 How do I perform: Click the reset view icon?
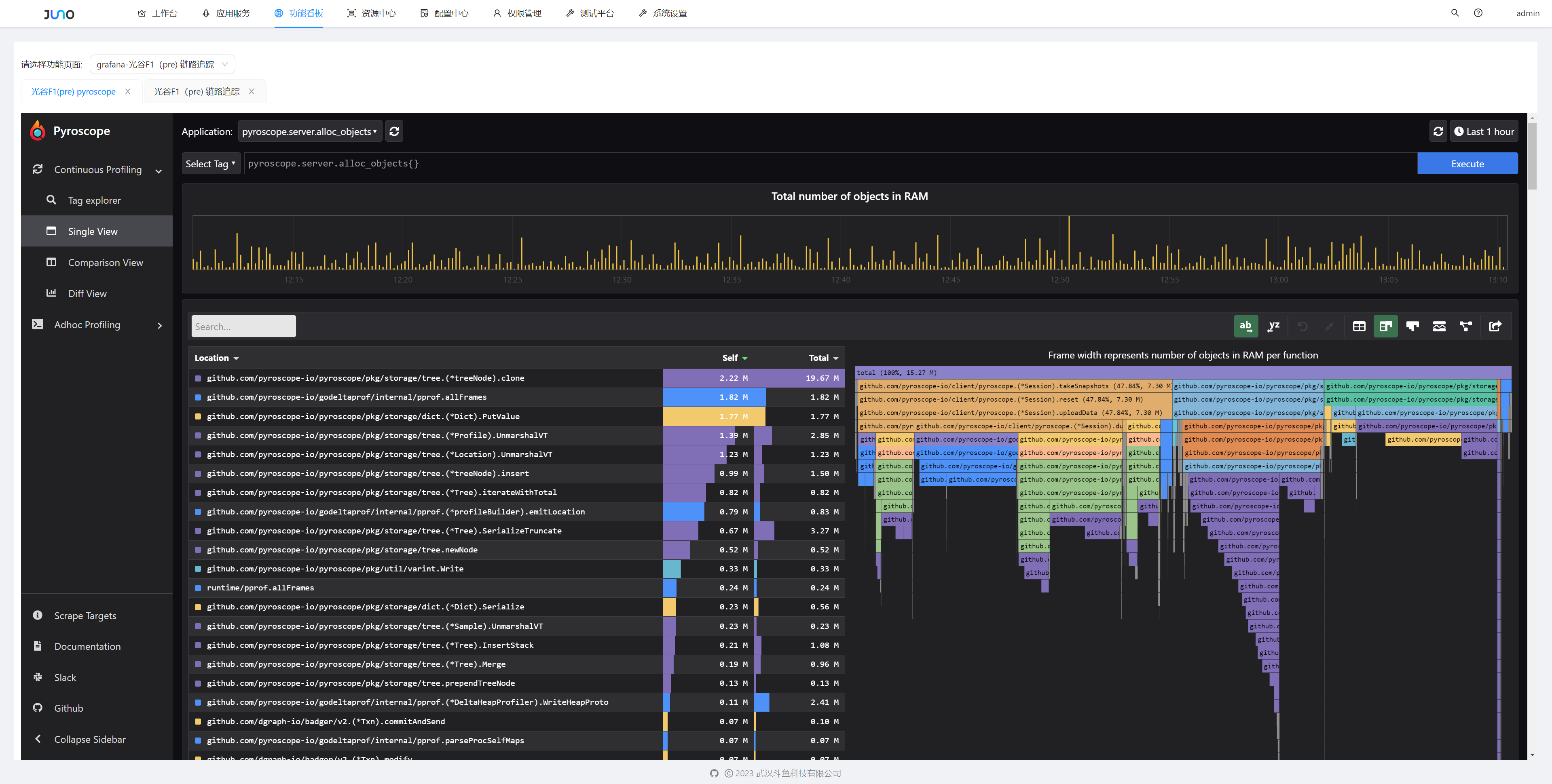[x=1302, y=326]
